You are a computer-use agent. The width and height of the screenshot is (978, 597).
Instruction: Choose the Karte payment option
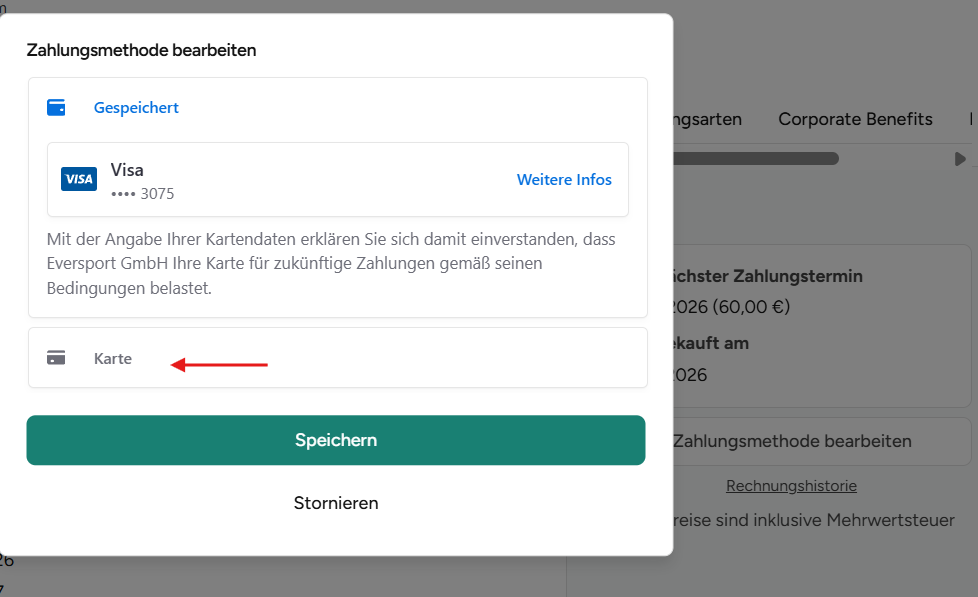click(x=113, y=359)
